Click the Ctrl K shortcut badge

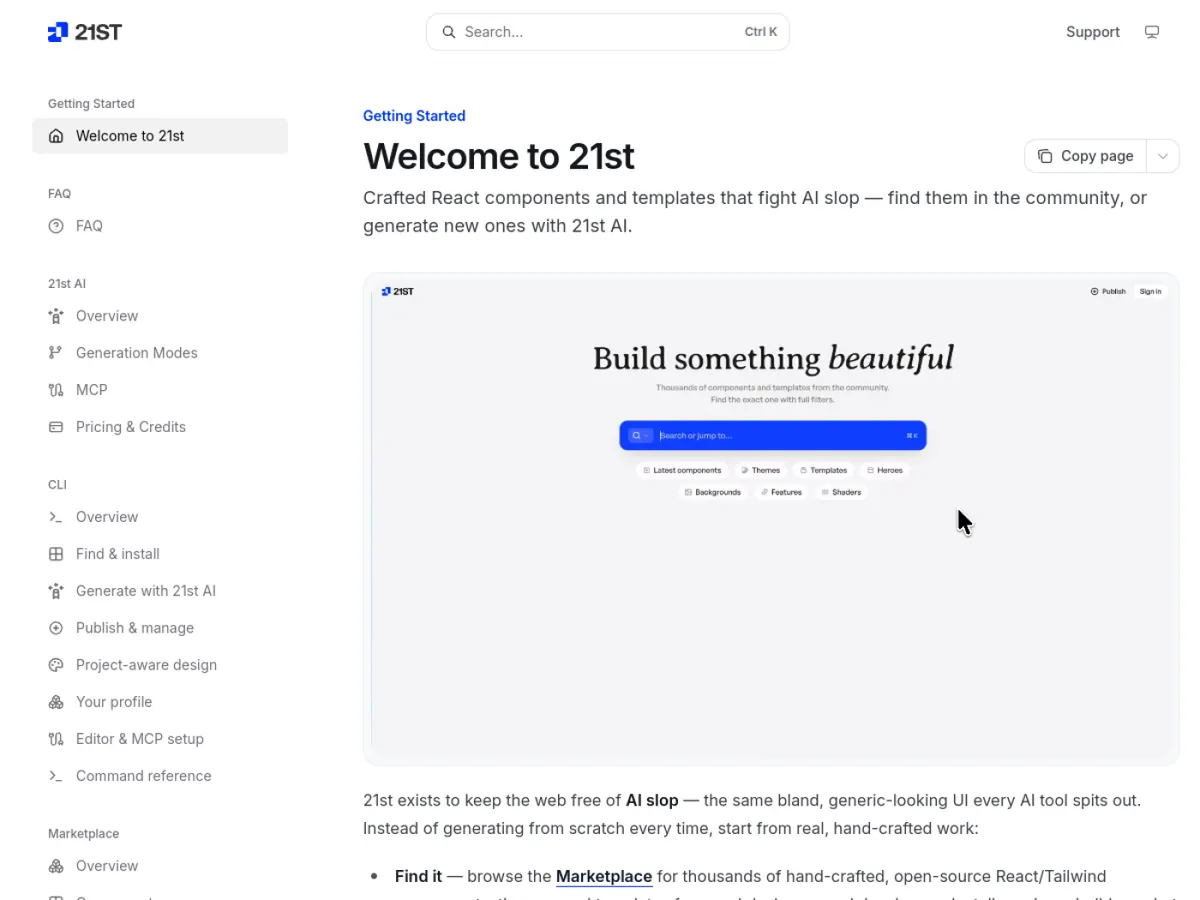(761, 32)
